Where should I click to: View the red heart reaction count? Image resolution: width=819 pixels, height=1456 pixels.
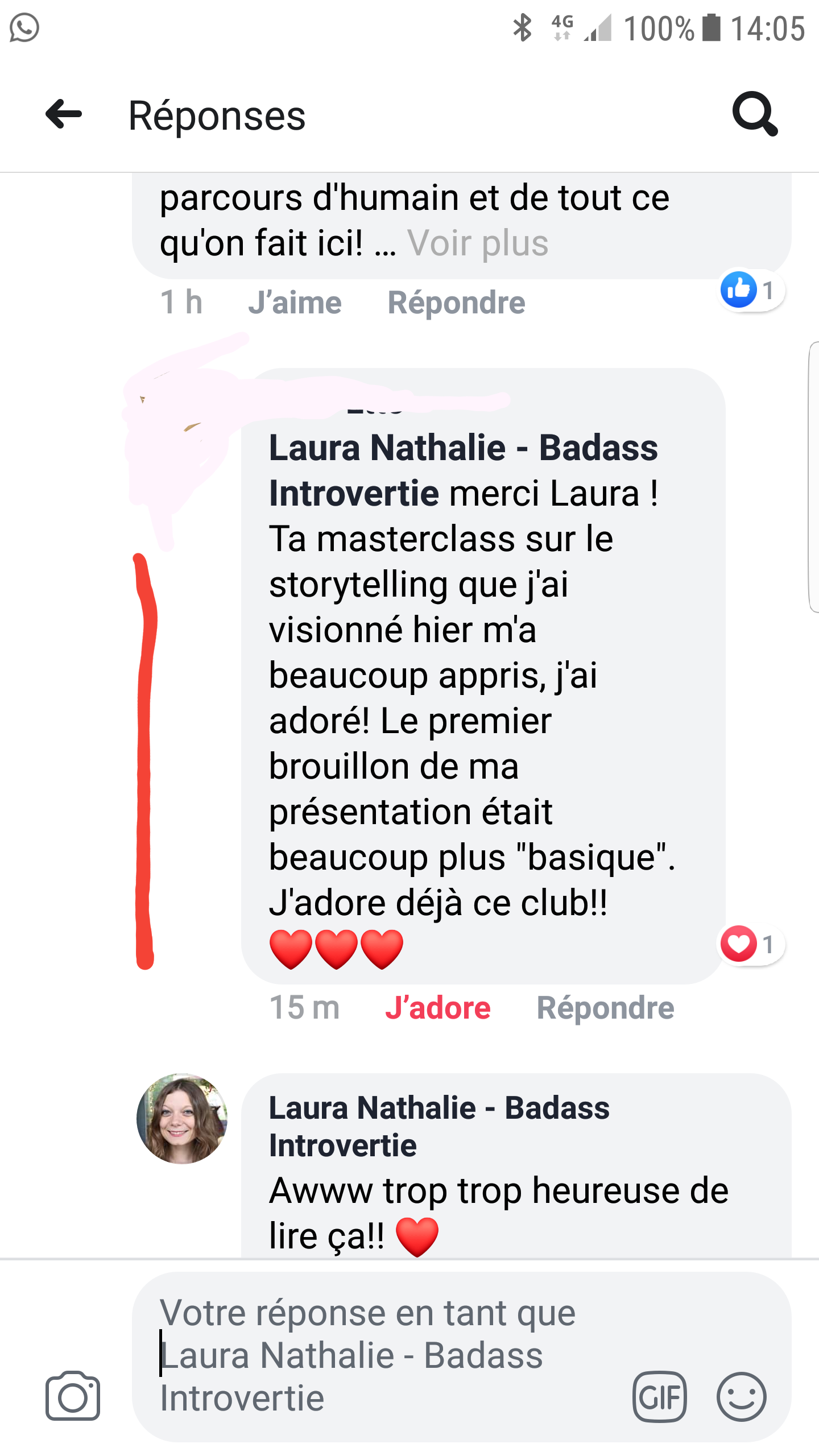click(x=752, y=944)
